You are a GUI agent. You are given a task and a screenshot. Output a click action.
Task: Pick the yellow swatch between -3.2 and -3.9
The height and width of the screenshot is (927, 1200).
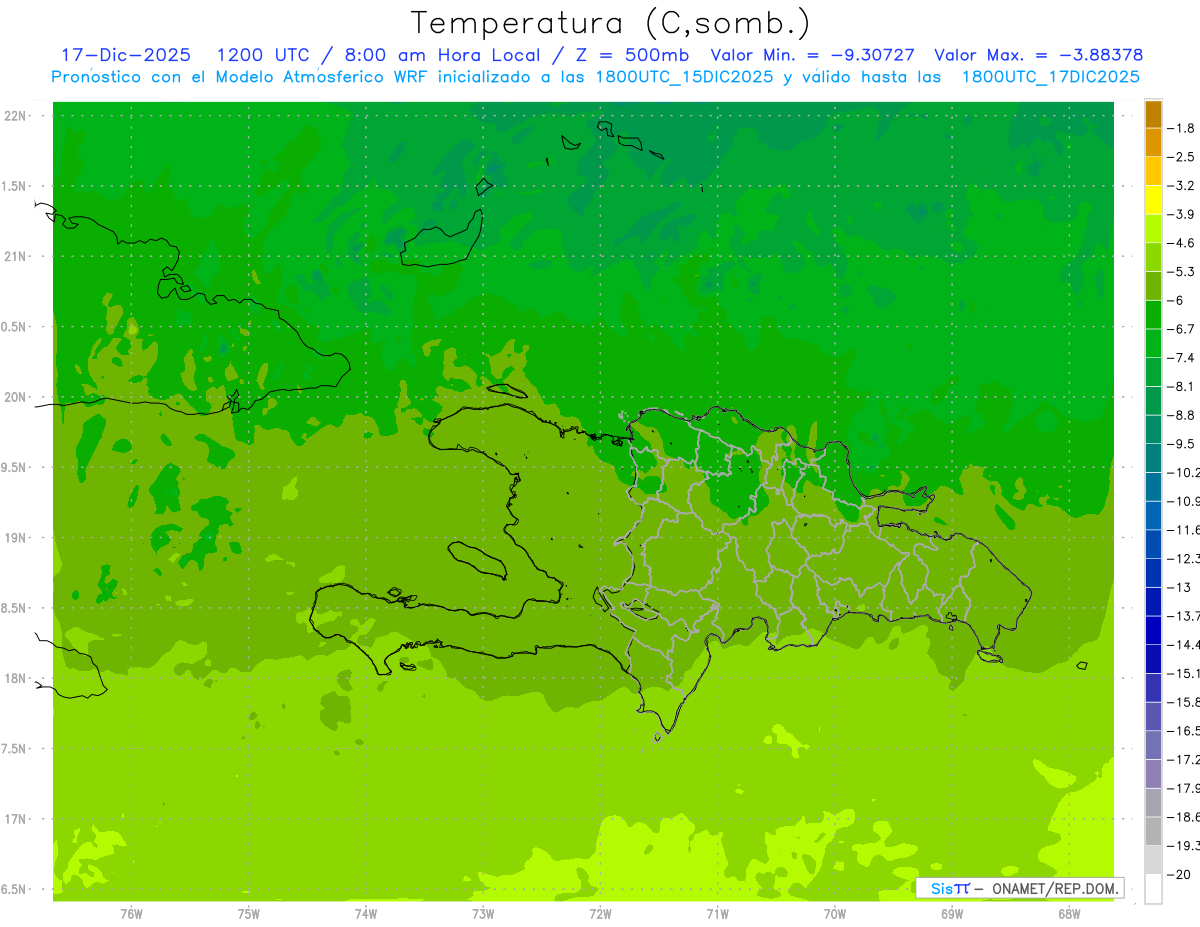[1153, 200]
